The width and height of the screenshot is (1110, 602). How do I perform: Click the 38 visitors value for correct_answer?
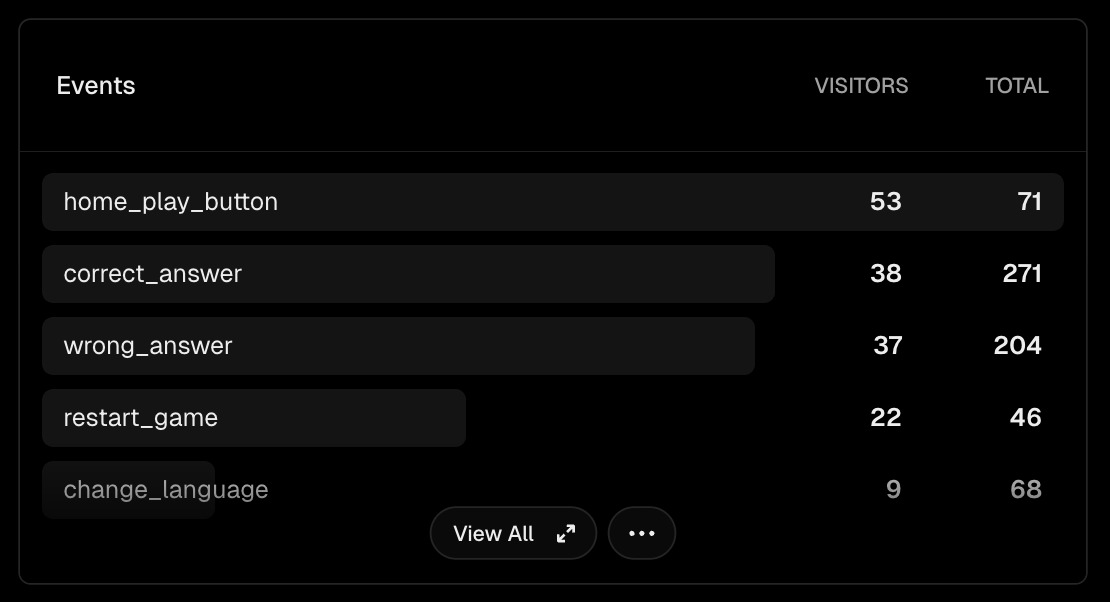[x=886, y=274]
